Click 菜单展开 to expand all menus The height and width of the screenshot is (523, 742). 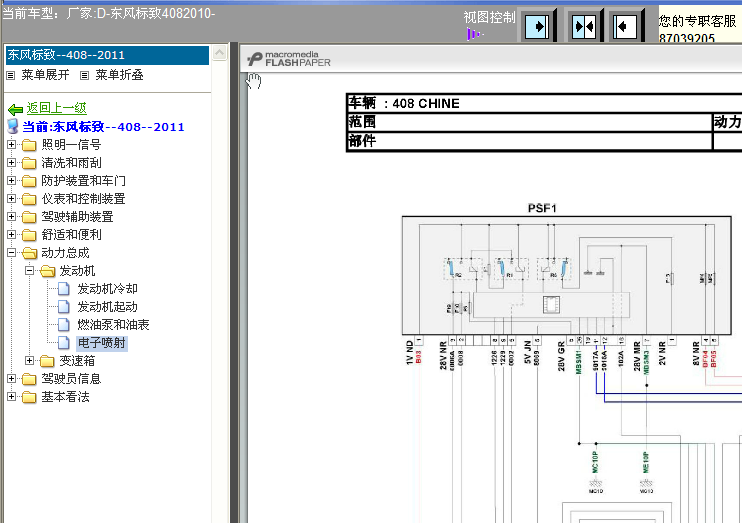click(x=45, y=75)
